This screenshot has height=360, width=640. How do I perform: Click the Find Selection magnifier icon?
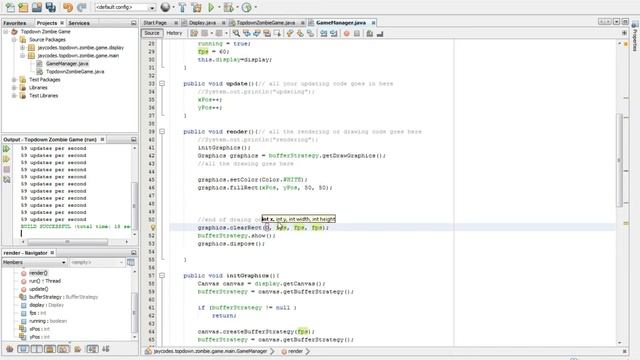[236, 33]
